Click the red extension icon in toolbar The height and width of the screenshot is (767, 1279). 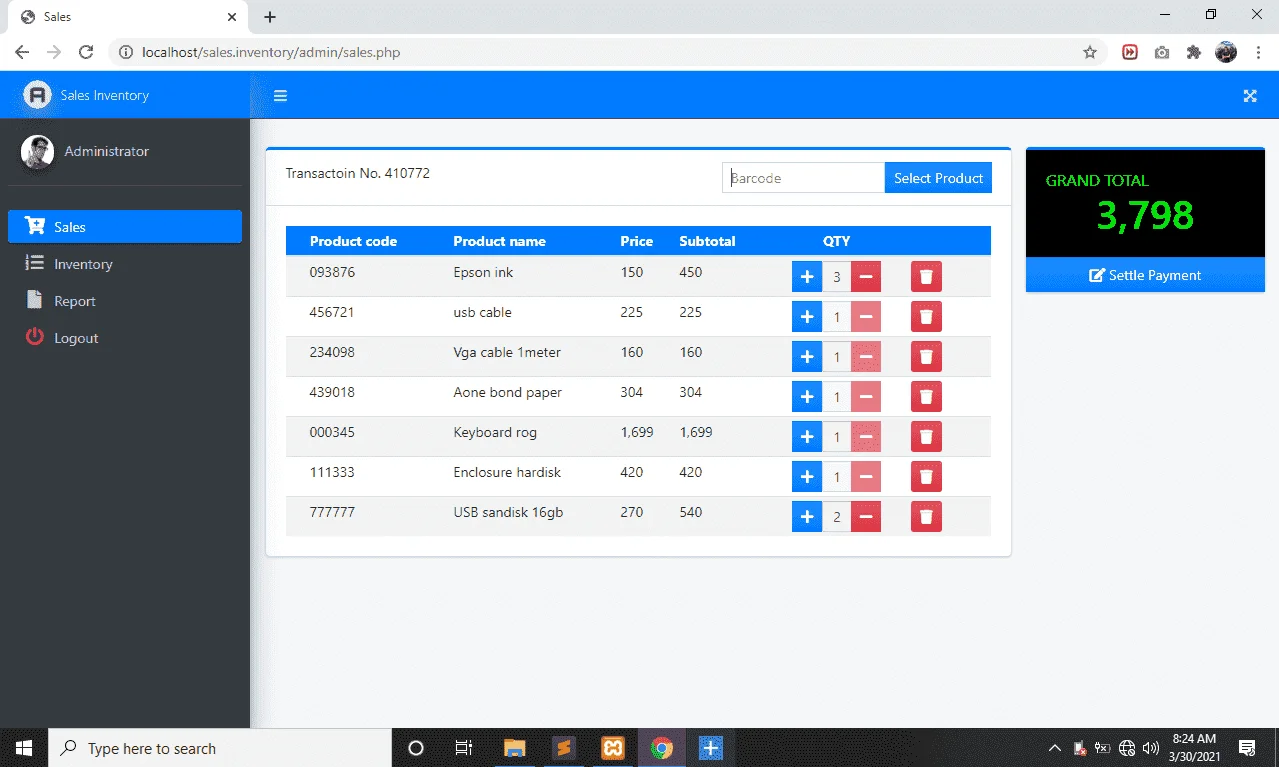[x=1130, y=52]
